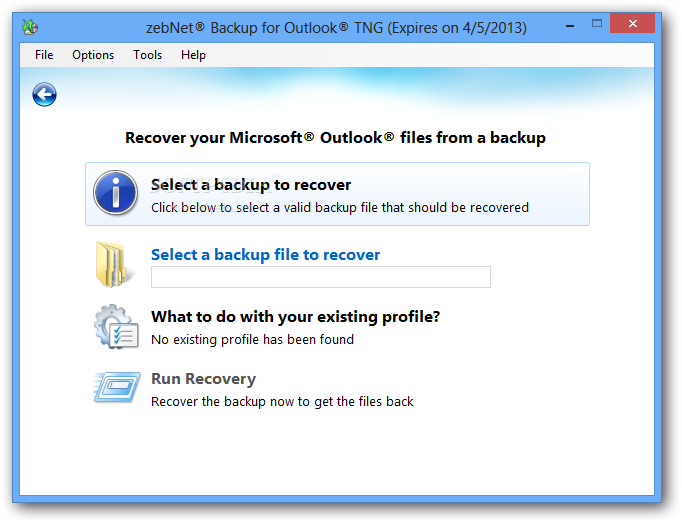Viewport: 682px width, 523px height.
Task: Click 'Select a backup file to recover' link
Action: pos(265,255)
